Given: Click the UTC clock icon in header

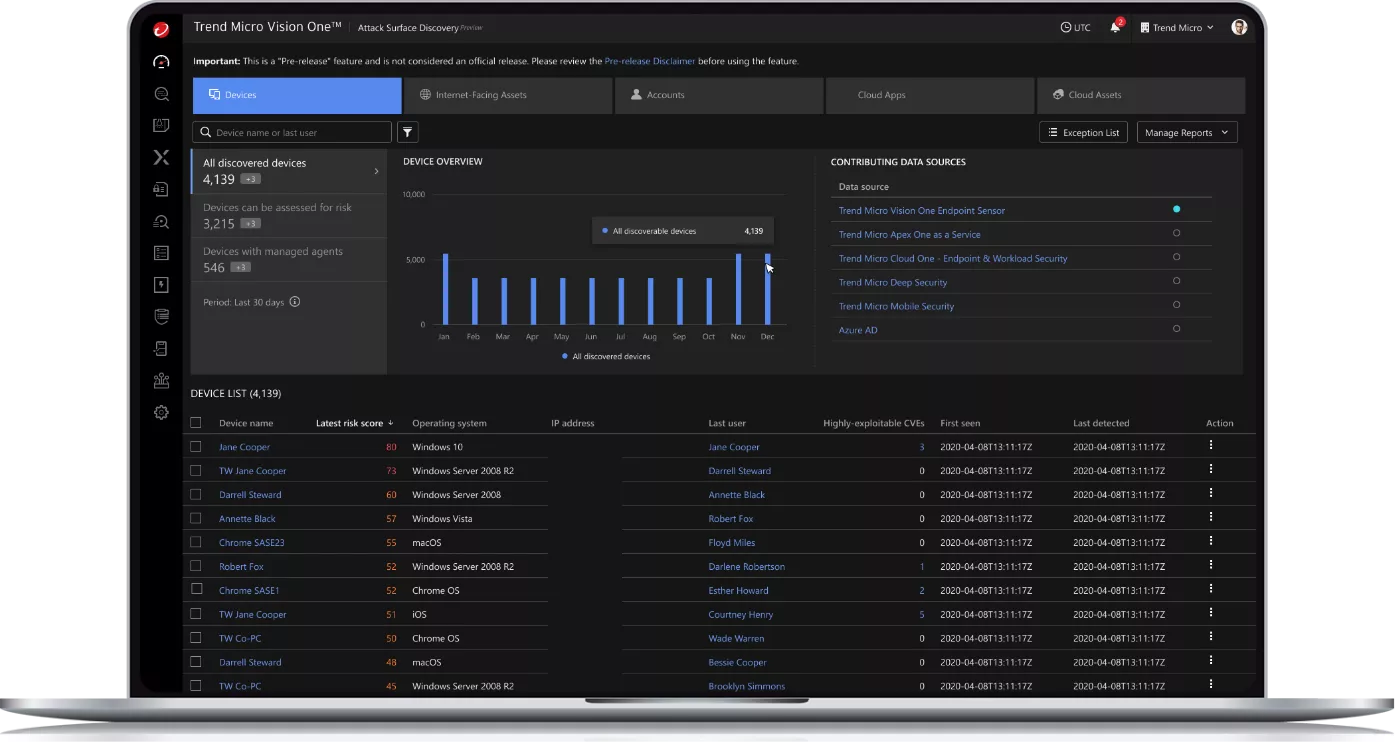Looking at the screenshot, I should [1066, 28].
